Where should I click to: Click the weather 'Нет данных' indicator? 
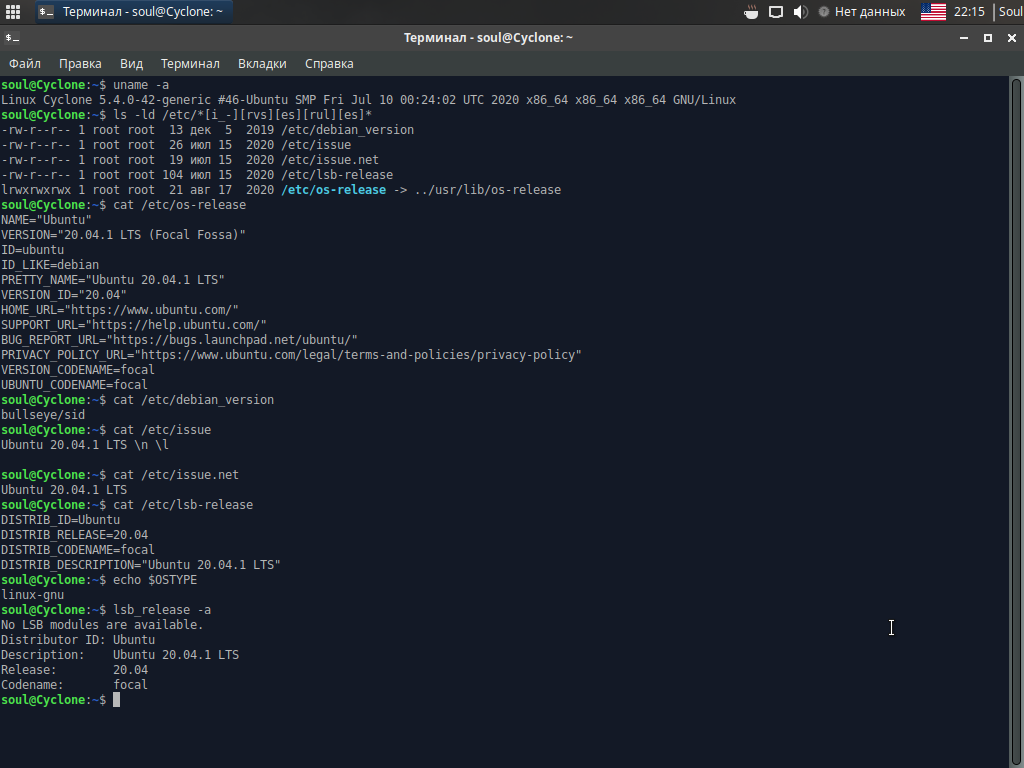(x=861, y=12)
